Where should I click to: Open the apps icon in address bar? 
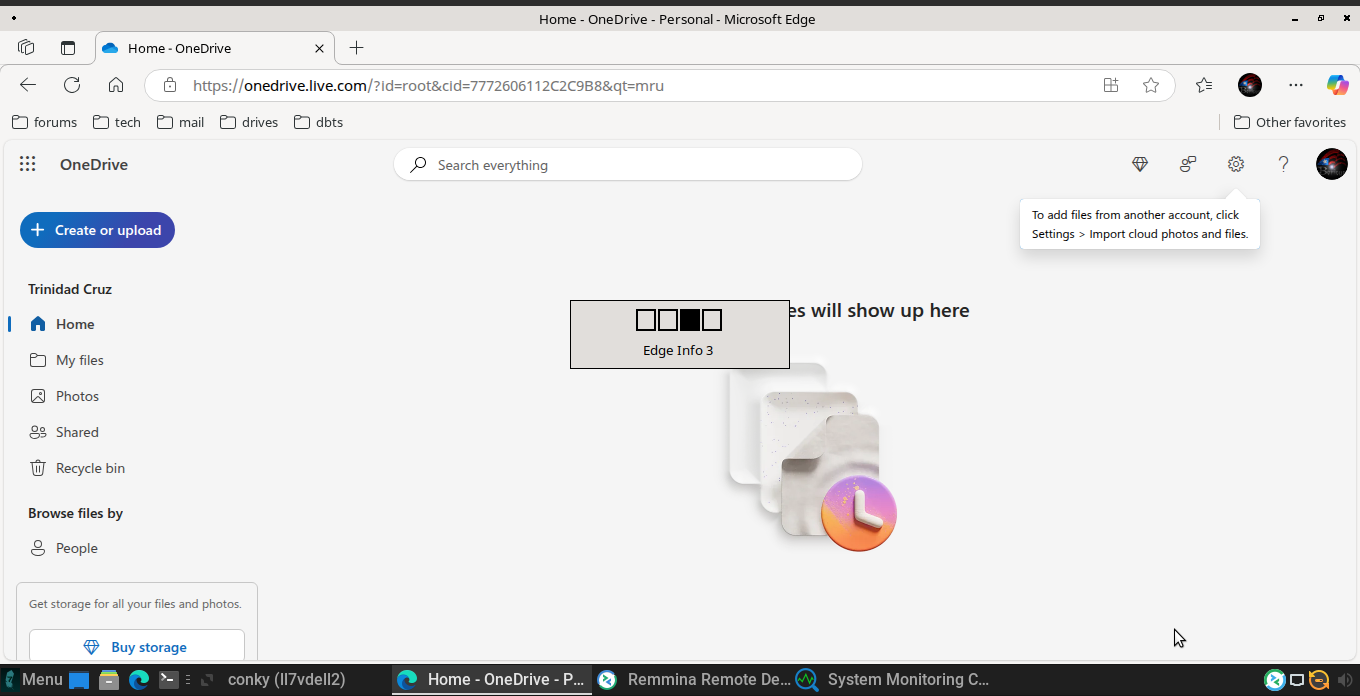[x=1111, y=85]
